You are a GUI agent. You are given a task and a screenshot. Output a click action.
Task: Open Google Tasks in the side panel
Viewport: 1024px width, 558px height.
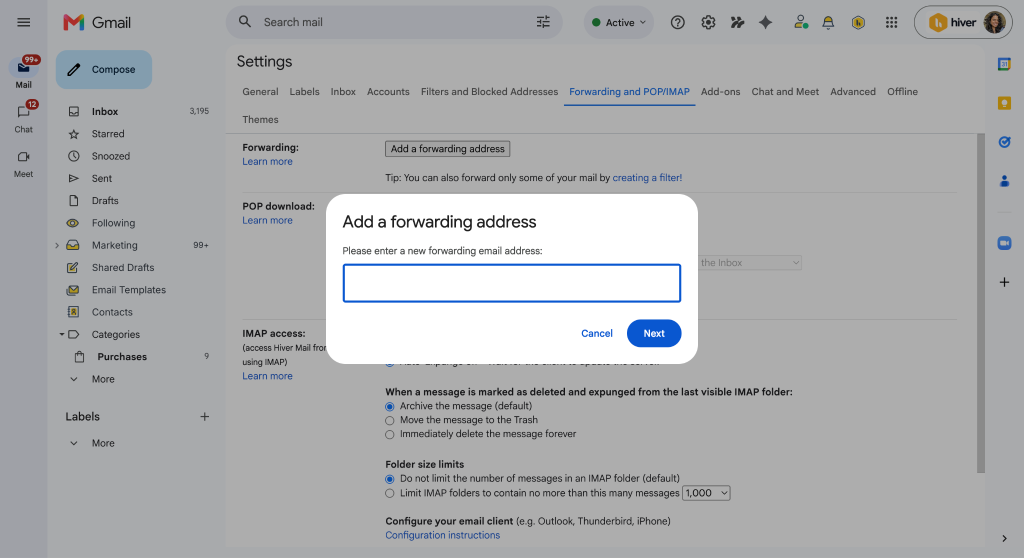coord(1004,142)
